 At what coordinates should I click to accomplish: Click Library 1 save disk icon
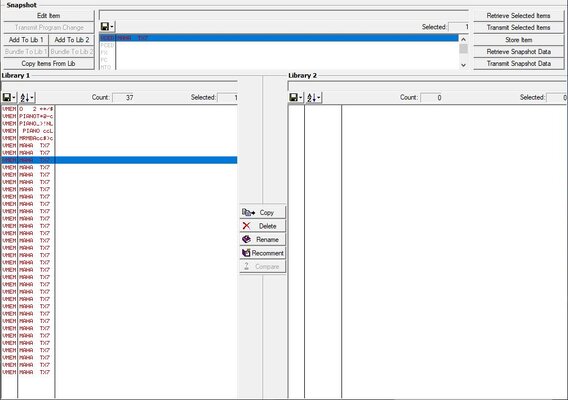click(7, 97)
